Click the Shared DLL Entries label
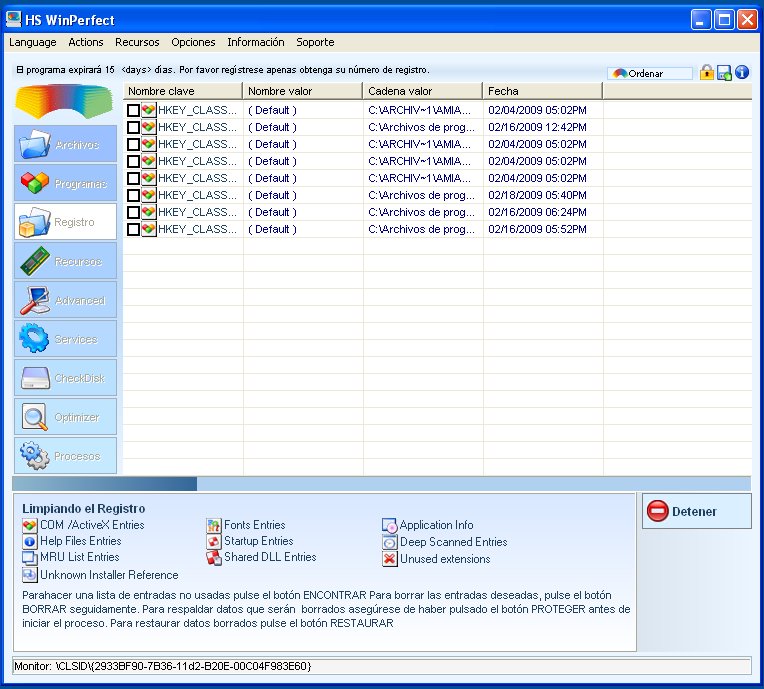764x689 pixels. pyautogui.click(x=270, y=557)
